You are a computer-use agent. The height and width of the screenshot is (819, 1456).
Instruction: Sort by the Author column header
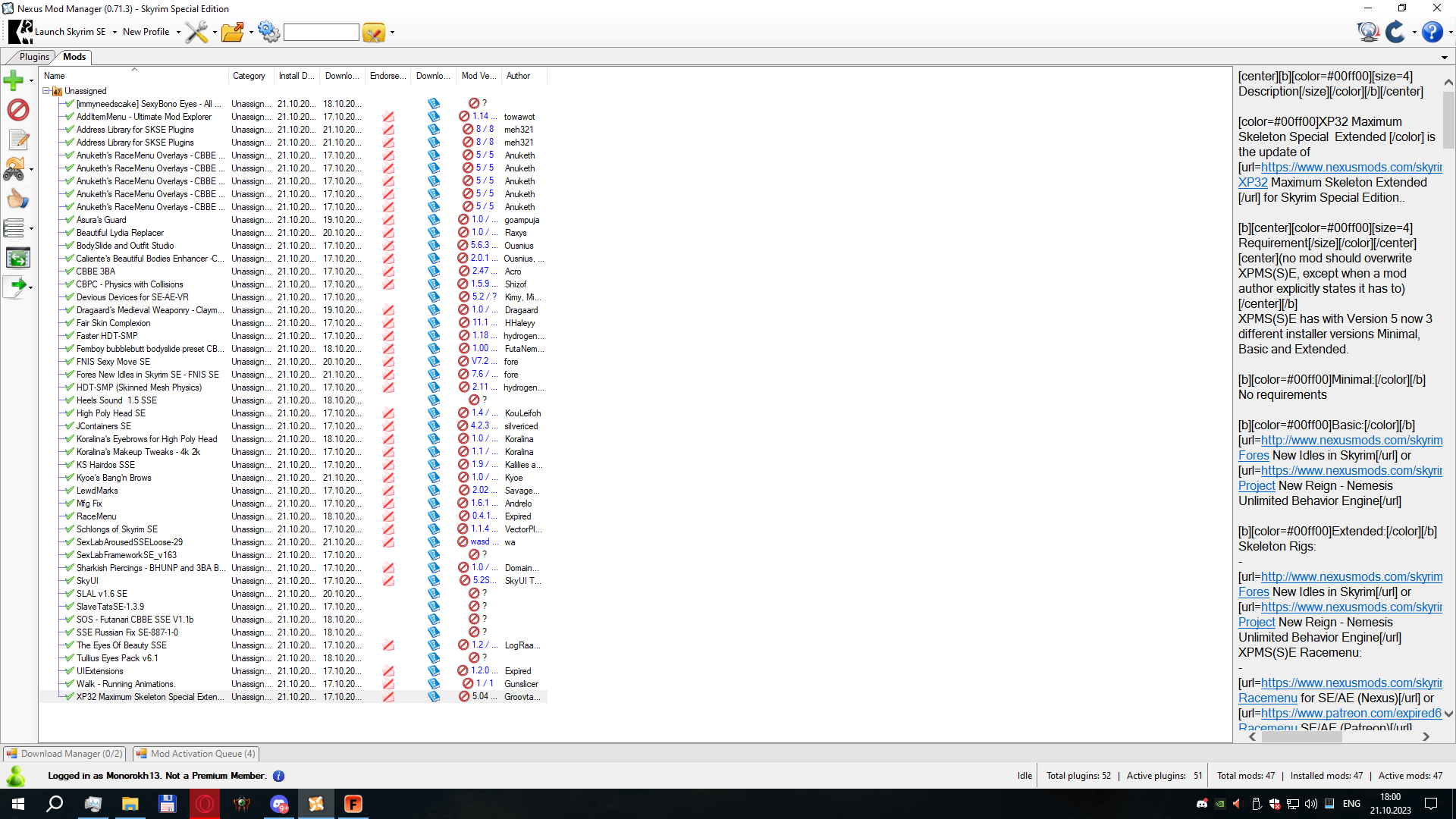click(x=523, y=76)
